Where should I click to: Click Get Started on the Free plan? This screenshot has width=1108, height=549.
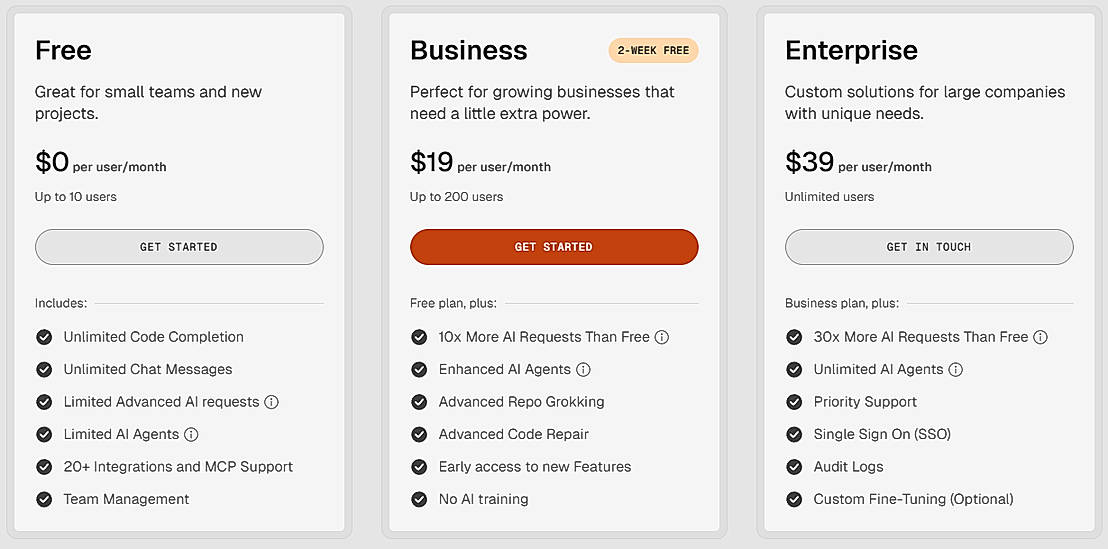pyautogui.click(x=179, y=247)
